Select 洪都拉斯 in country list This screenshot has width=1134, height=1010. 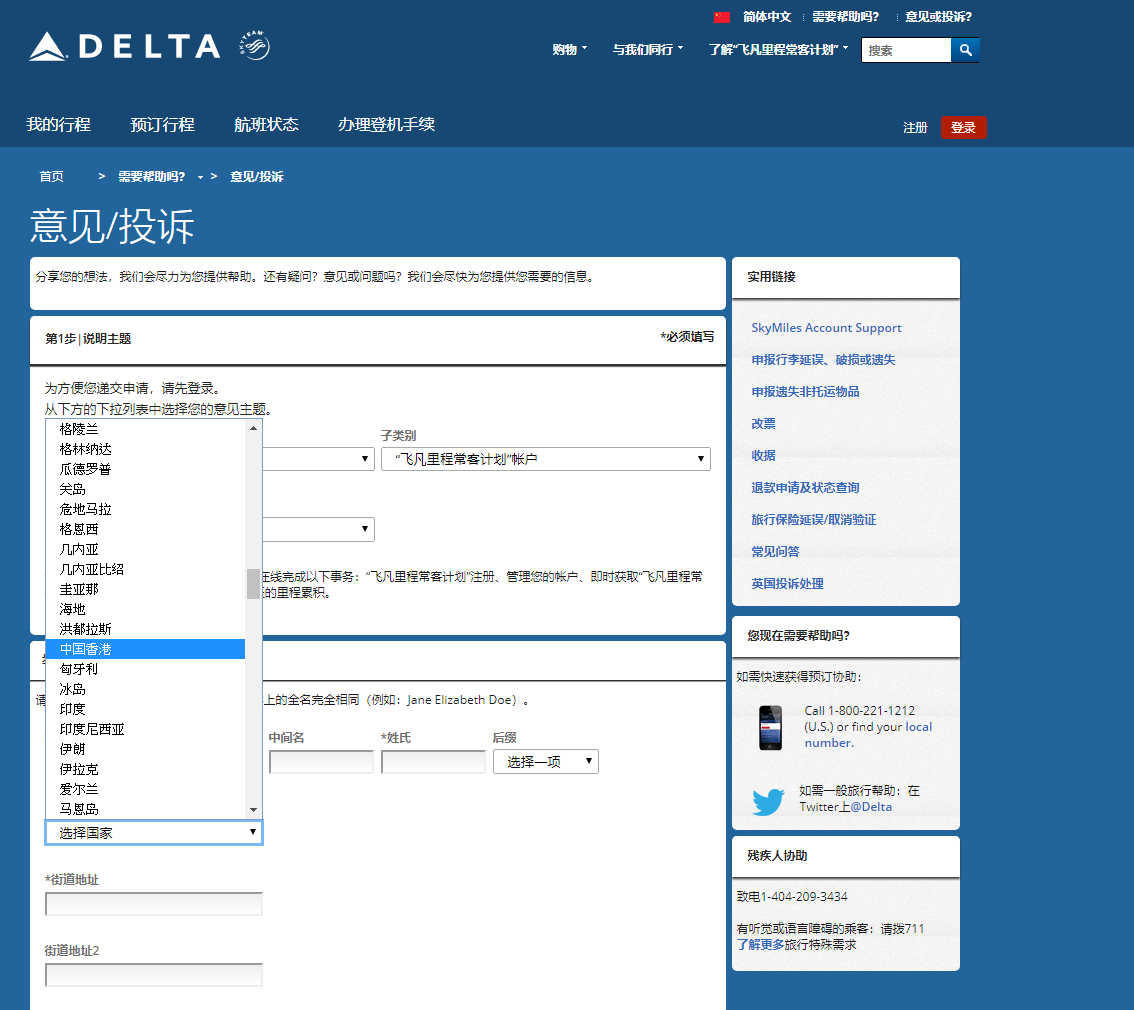(145, 629)
